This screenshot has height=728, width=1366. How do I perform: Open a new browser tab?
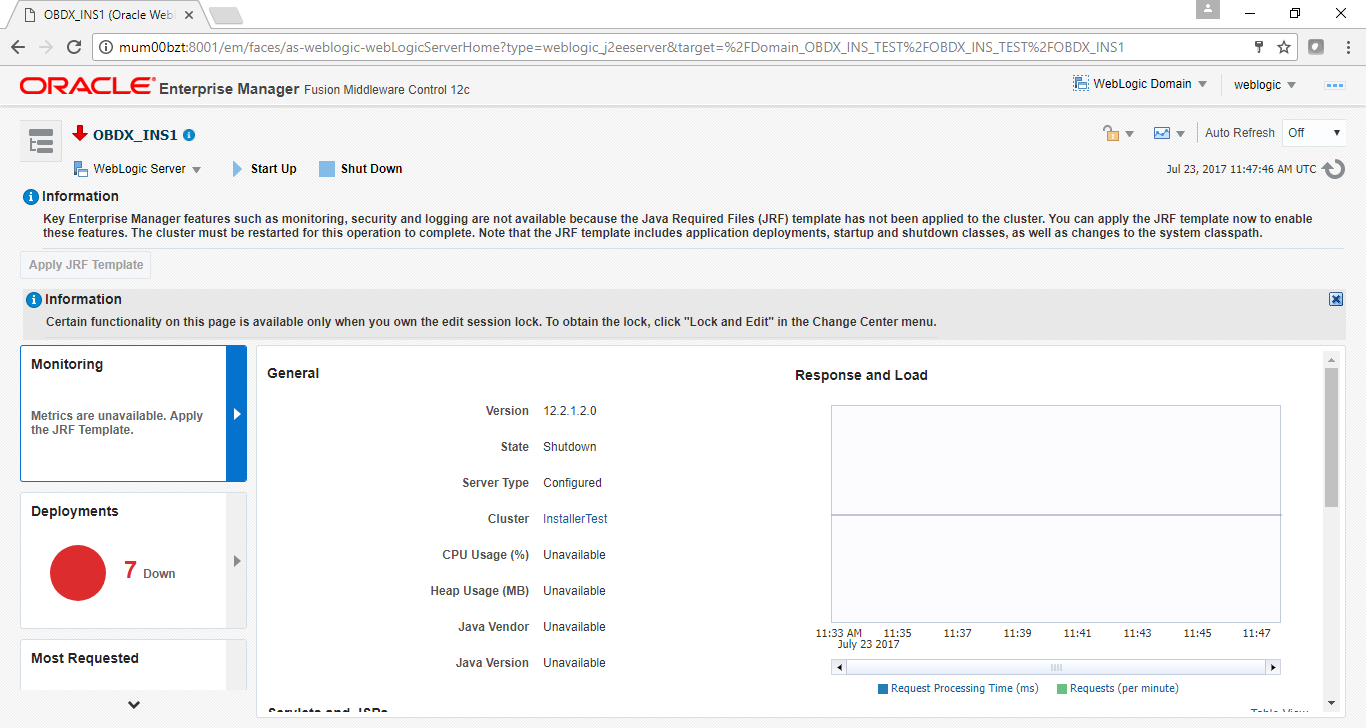click(x=225, y=15)
